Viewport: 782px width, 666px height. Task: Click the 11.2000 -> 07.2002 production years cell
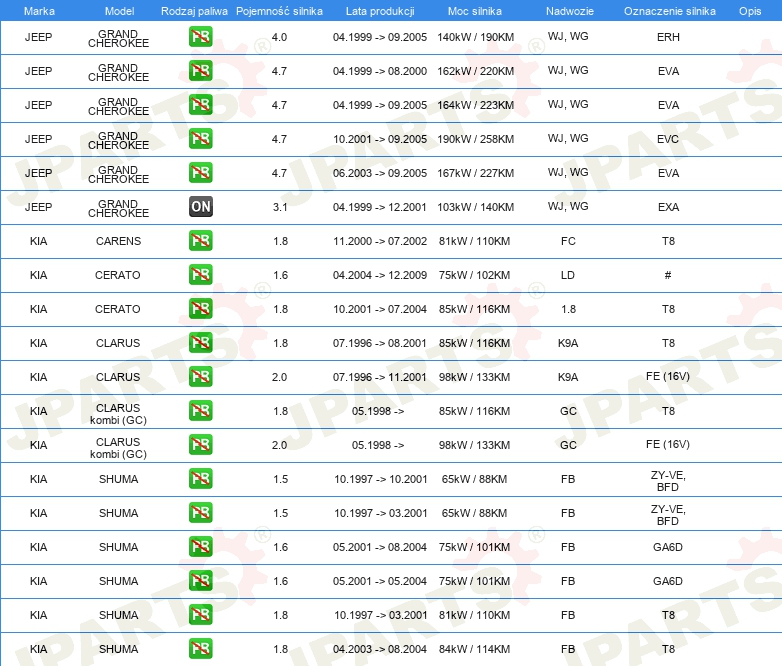tap(380, 241)
